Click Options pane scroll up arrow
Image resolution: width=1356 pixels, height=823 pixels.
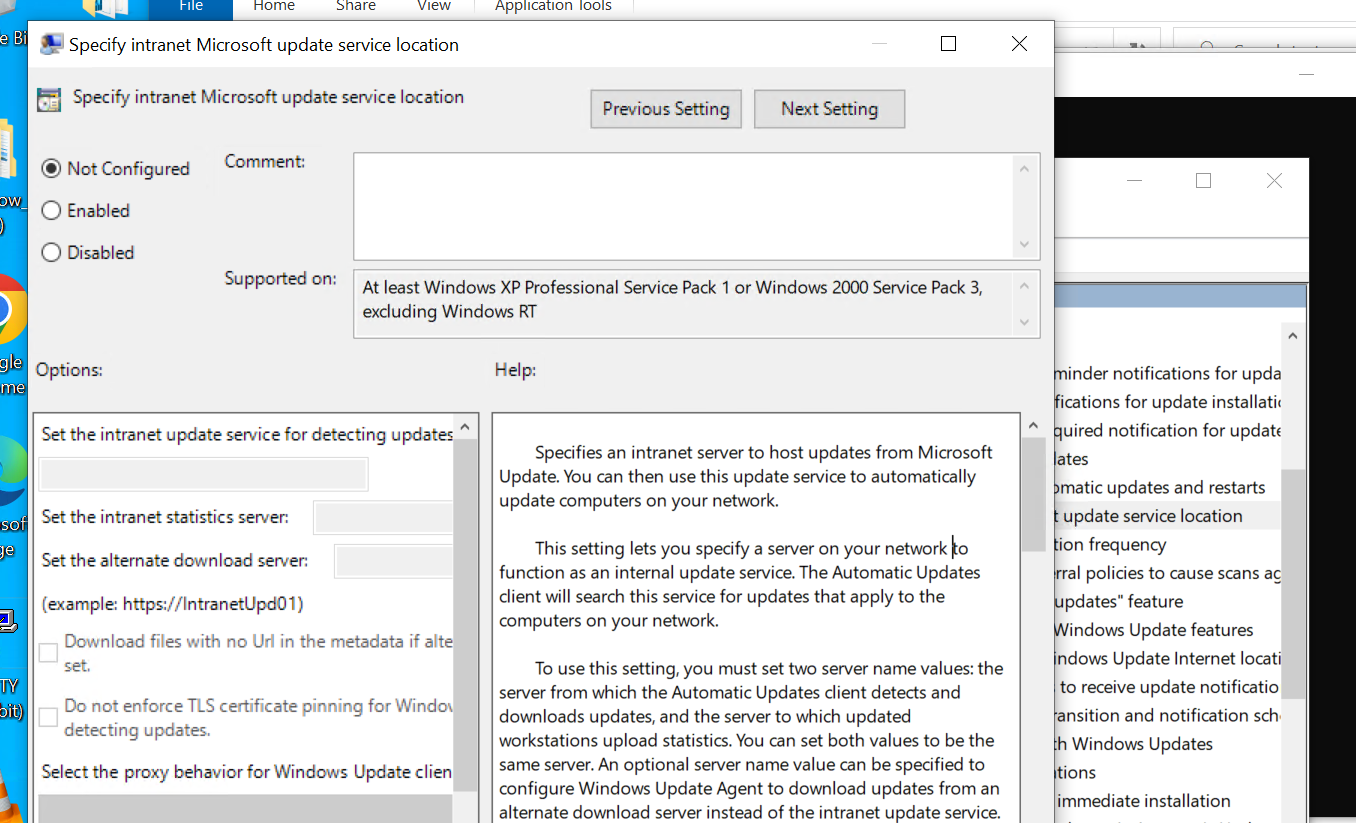click(465, 427)
